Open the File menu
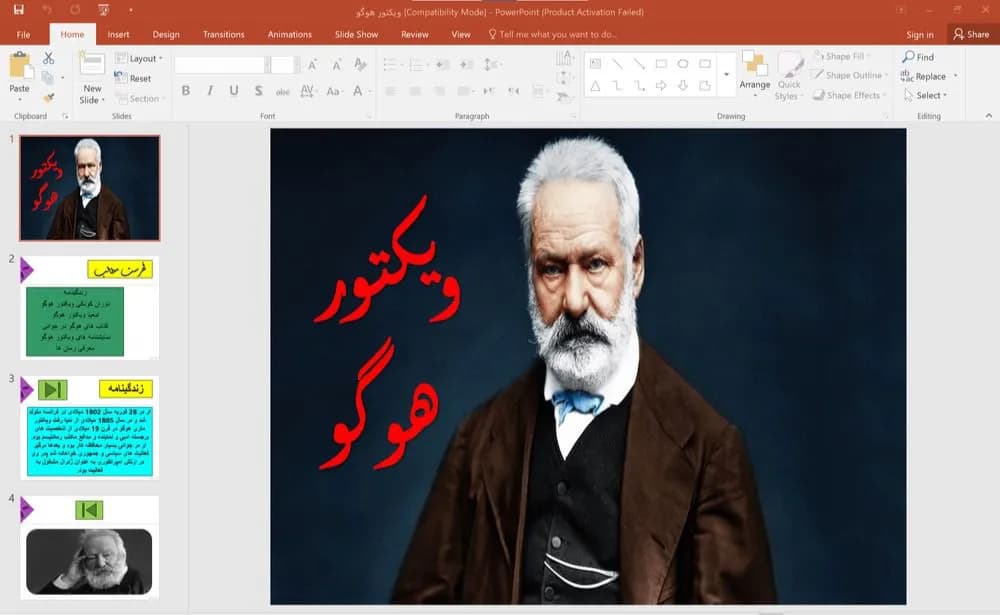Viewport: 1000px width, 615px height. (x=23, y=34)
